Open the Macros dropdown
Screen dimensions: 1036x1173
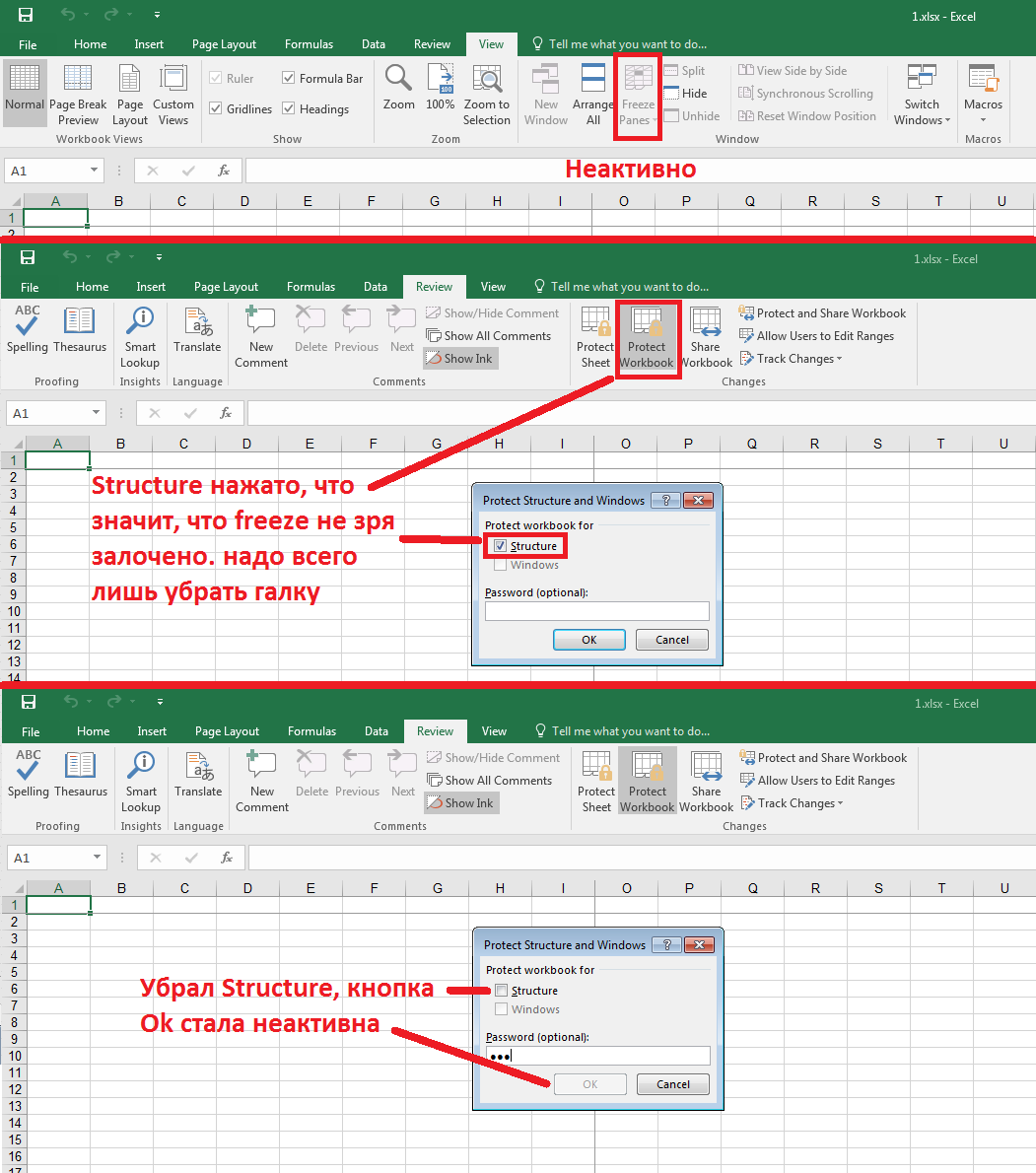tap(983, 95)
